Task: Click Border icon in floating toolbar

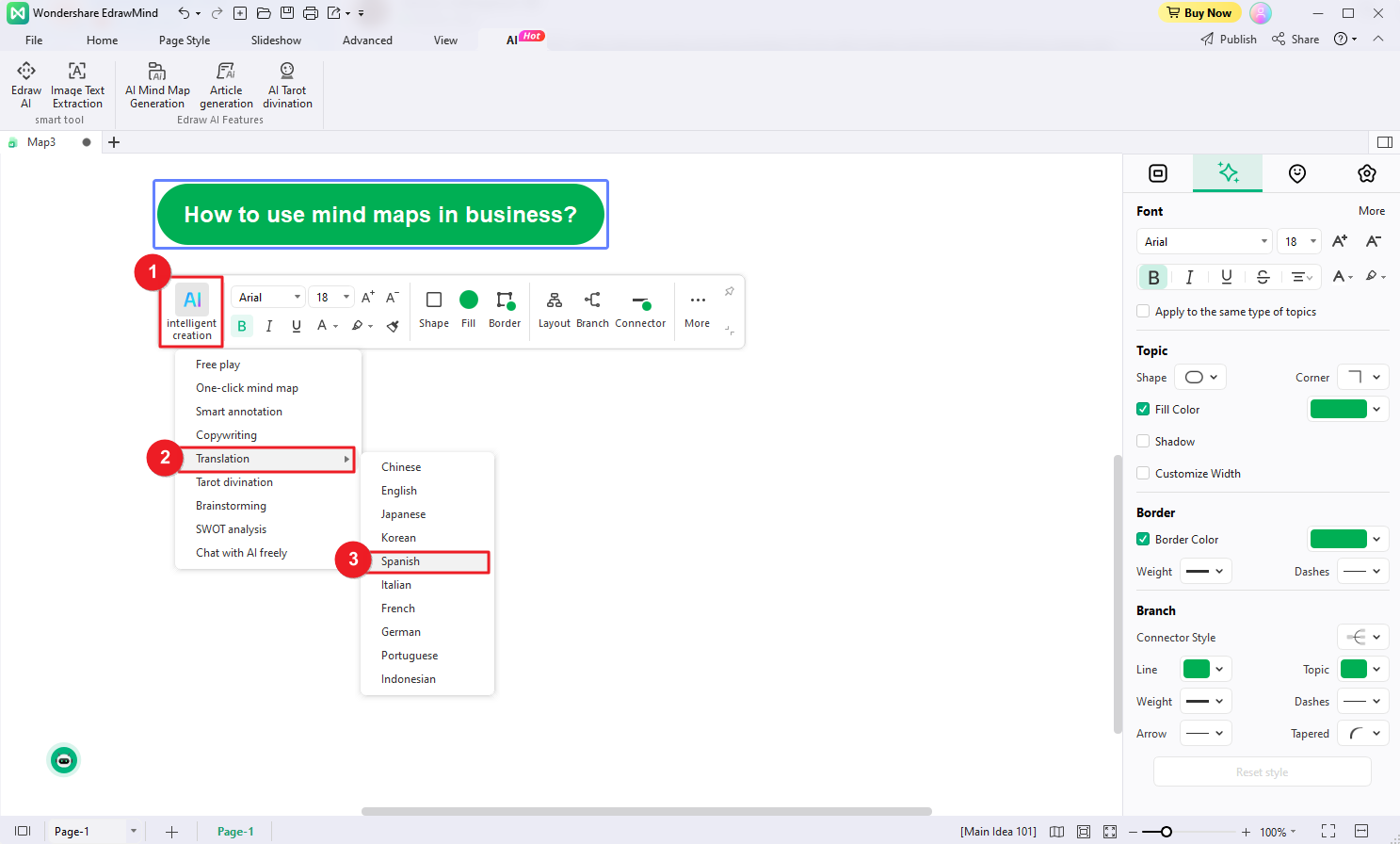Action: [505, 309]
